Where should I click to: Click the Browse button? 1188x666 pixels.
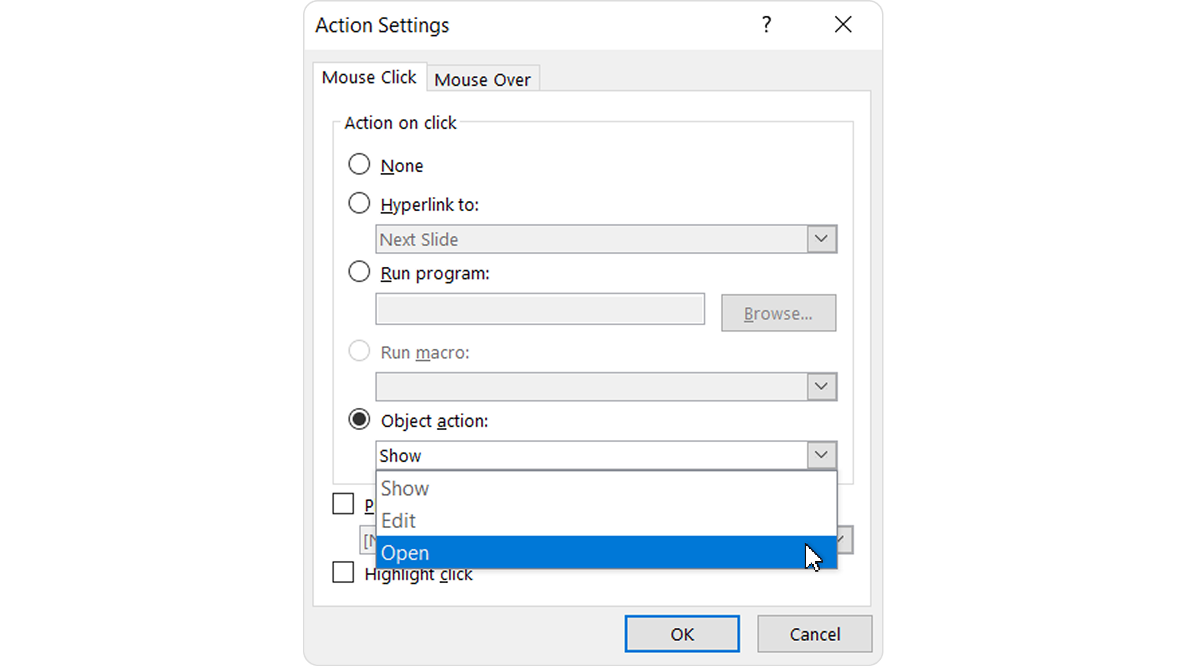click(778, 313)
